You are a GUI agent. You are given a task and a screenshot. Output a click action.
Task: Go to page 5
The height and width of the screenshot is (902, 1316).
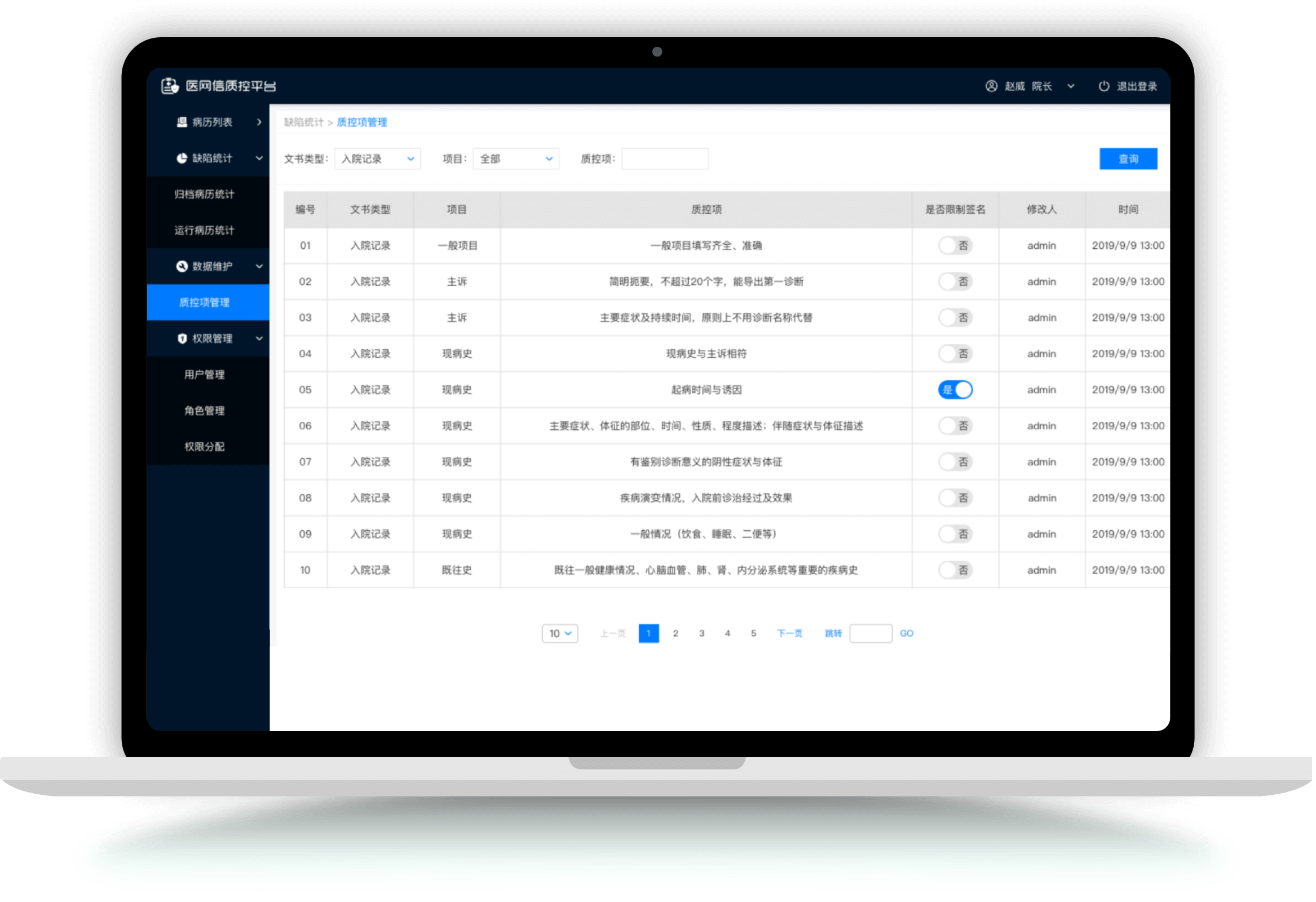coord(755,635)
